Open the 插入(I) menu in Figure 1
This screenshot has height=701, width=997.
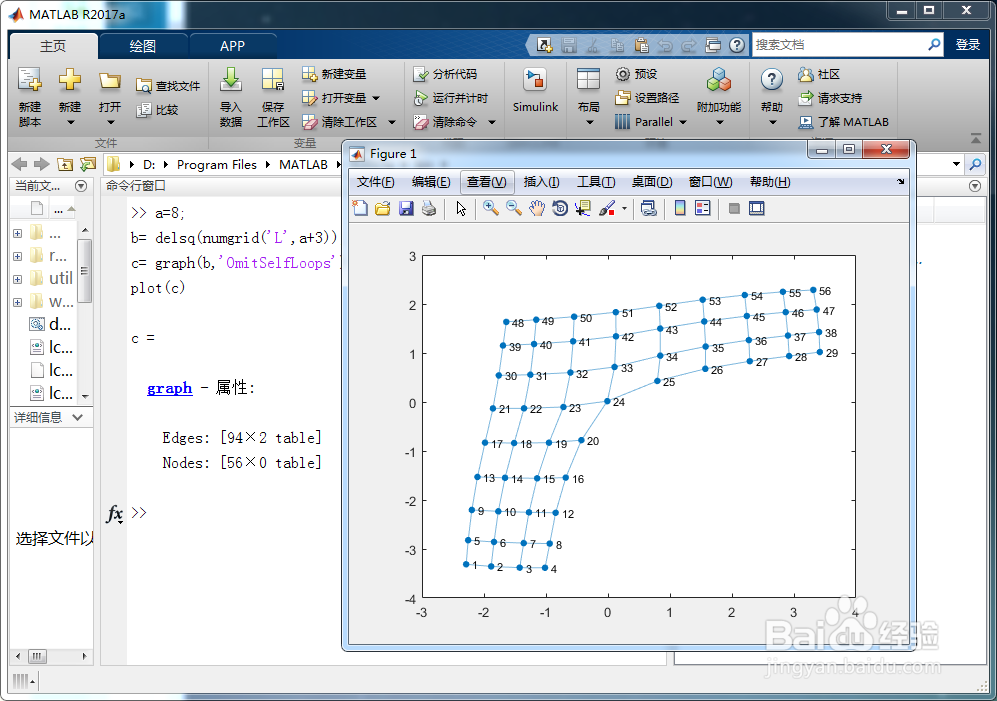coord(542,182)
